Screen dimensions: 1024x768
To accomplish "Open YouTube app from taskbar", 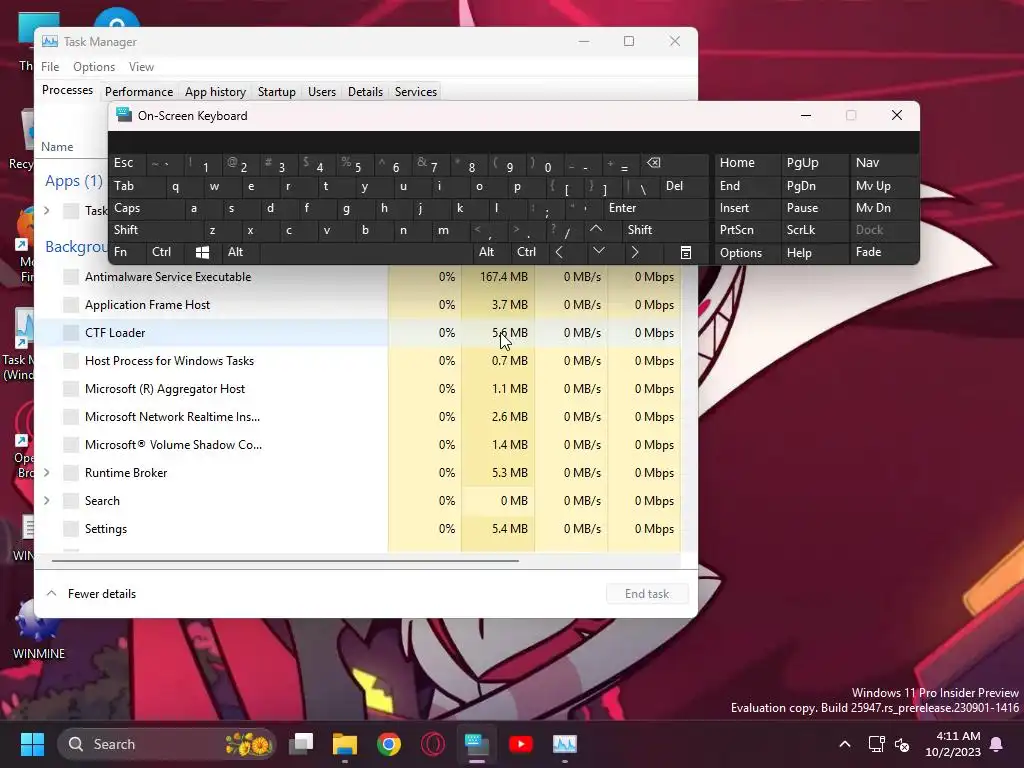I will coord(520,744).
